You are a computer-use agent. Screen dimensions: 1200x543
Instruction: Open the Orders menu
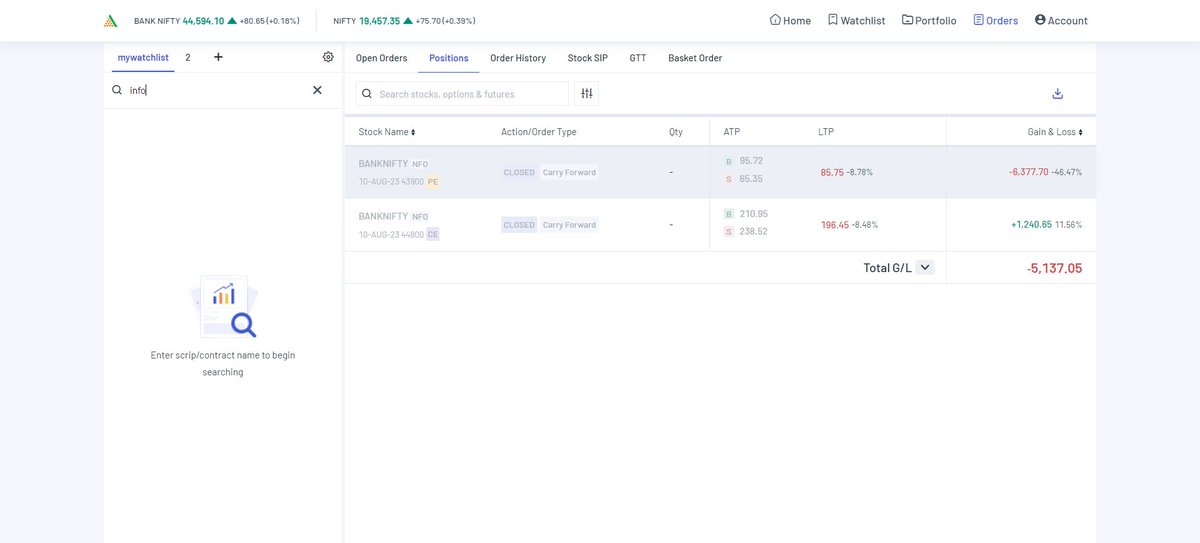(x=996, y=20)
